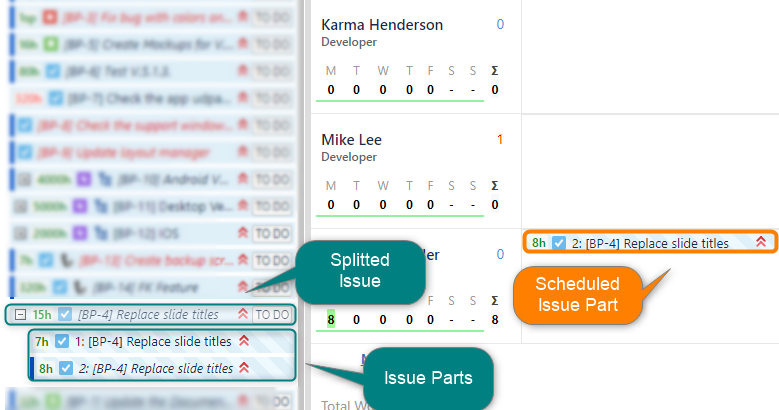Click the task icon of 8h part 2 in backlog
The width and height of the screenshot is (779, 410).
pyautogui.click(x=66, y=368)
